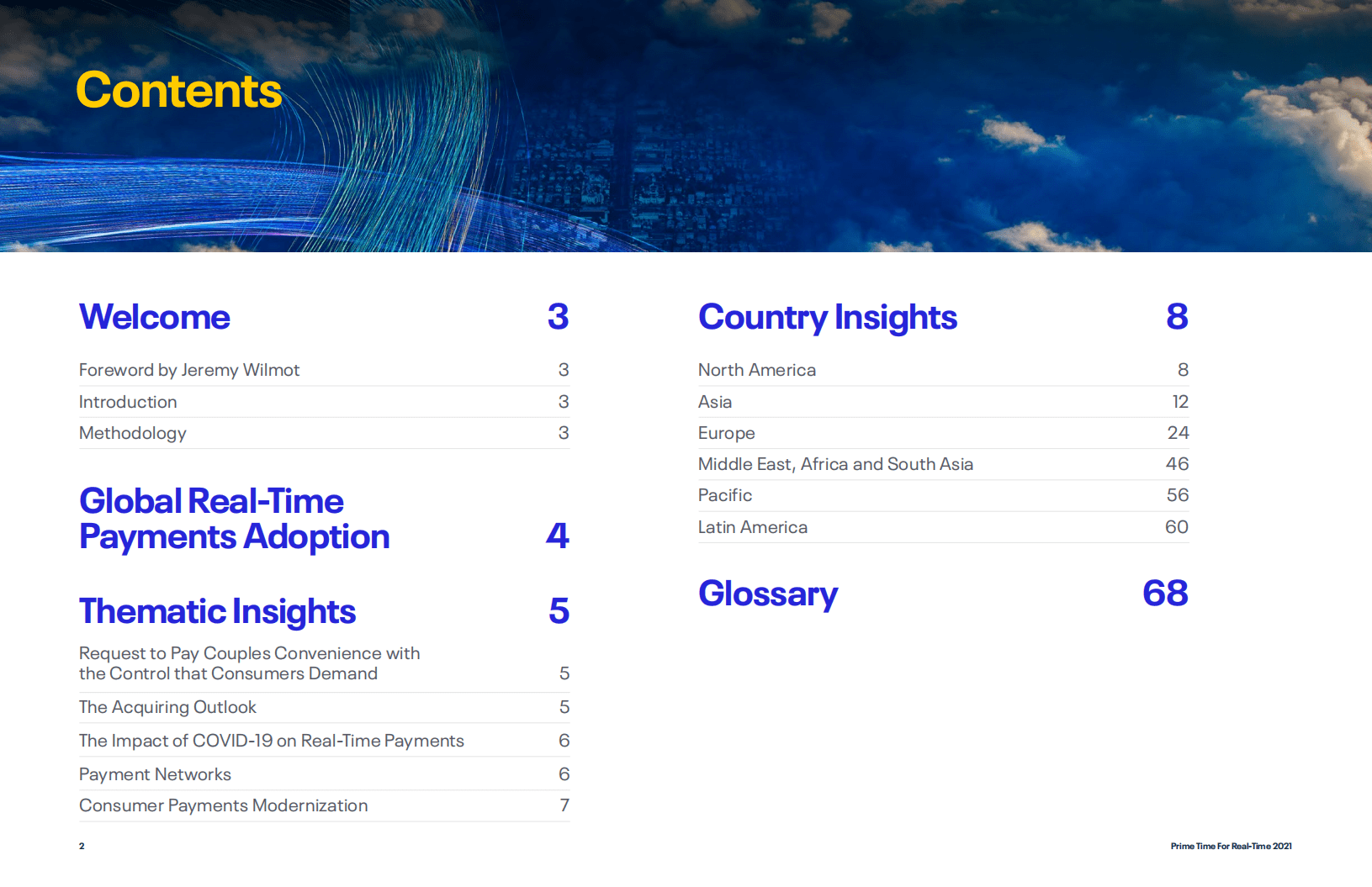Screen dimensions: 1372x887
Task: Select the North America entry
Action: pos(756,370)
